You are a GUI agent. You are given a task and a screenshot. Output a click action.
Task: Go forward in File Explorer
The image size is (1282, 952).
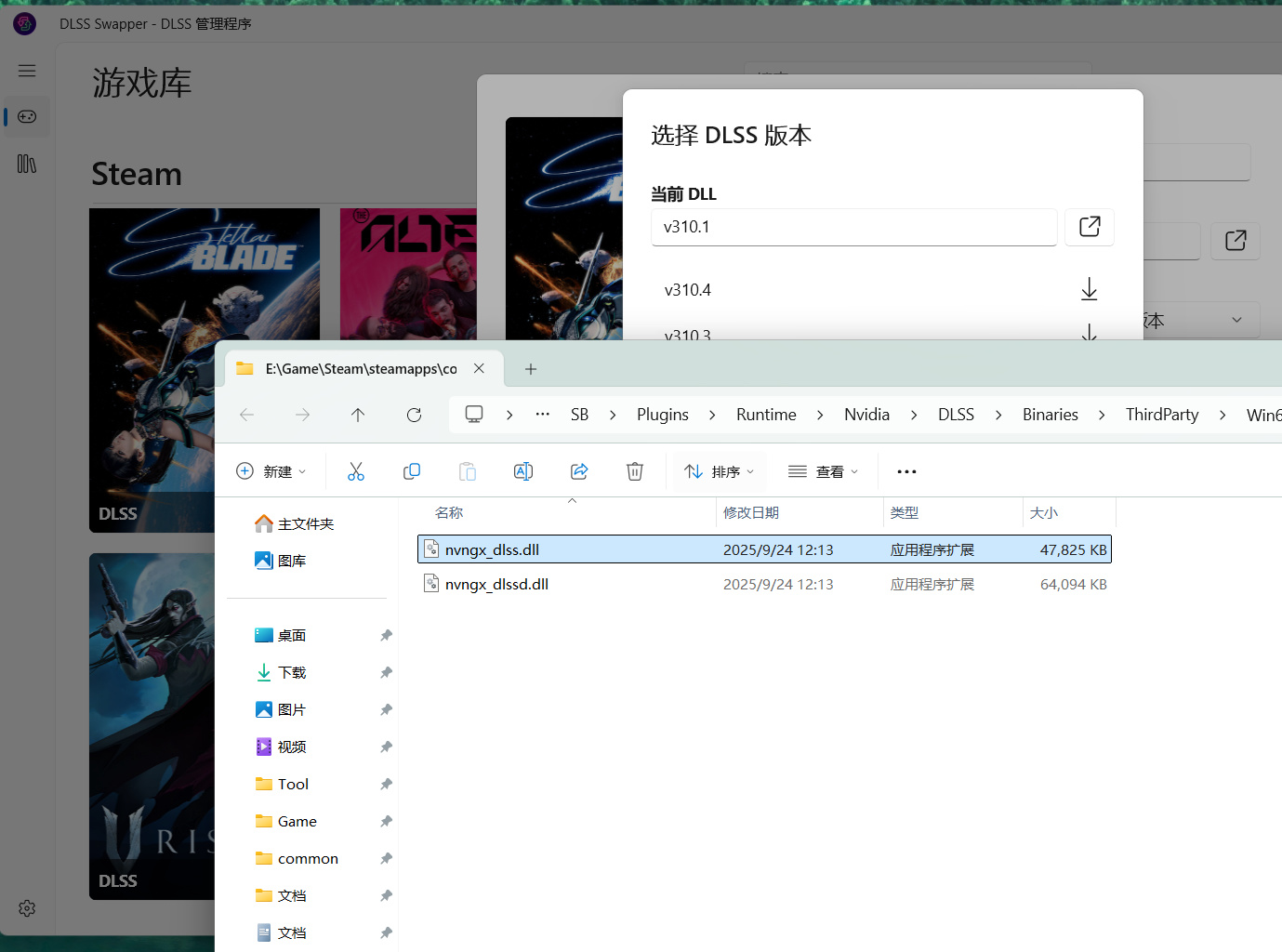coord(302,415)
